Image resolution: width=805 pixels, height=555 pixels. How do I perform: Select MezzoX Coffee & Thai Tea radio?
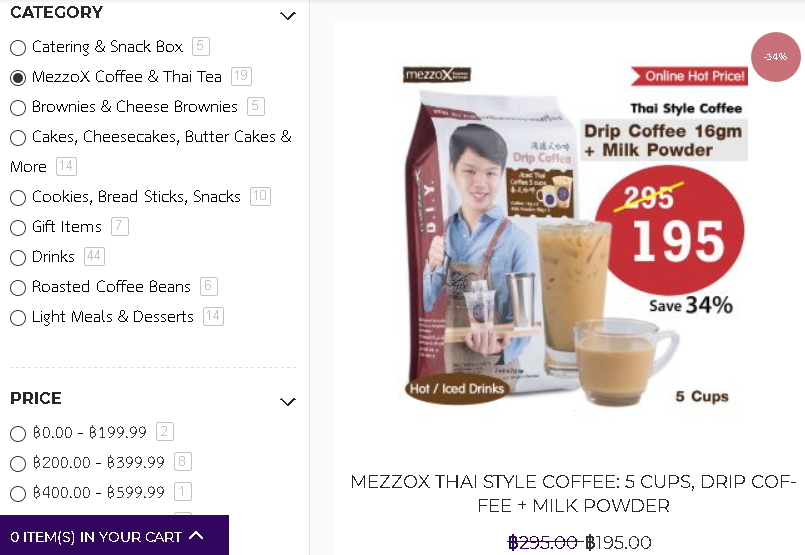(18, 78)
